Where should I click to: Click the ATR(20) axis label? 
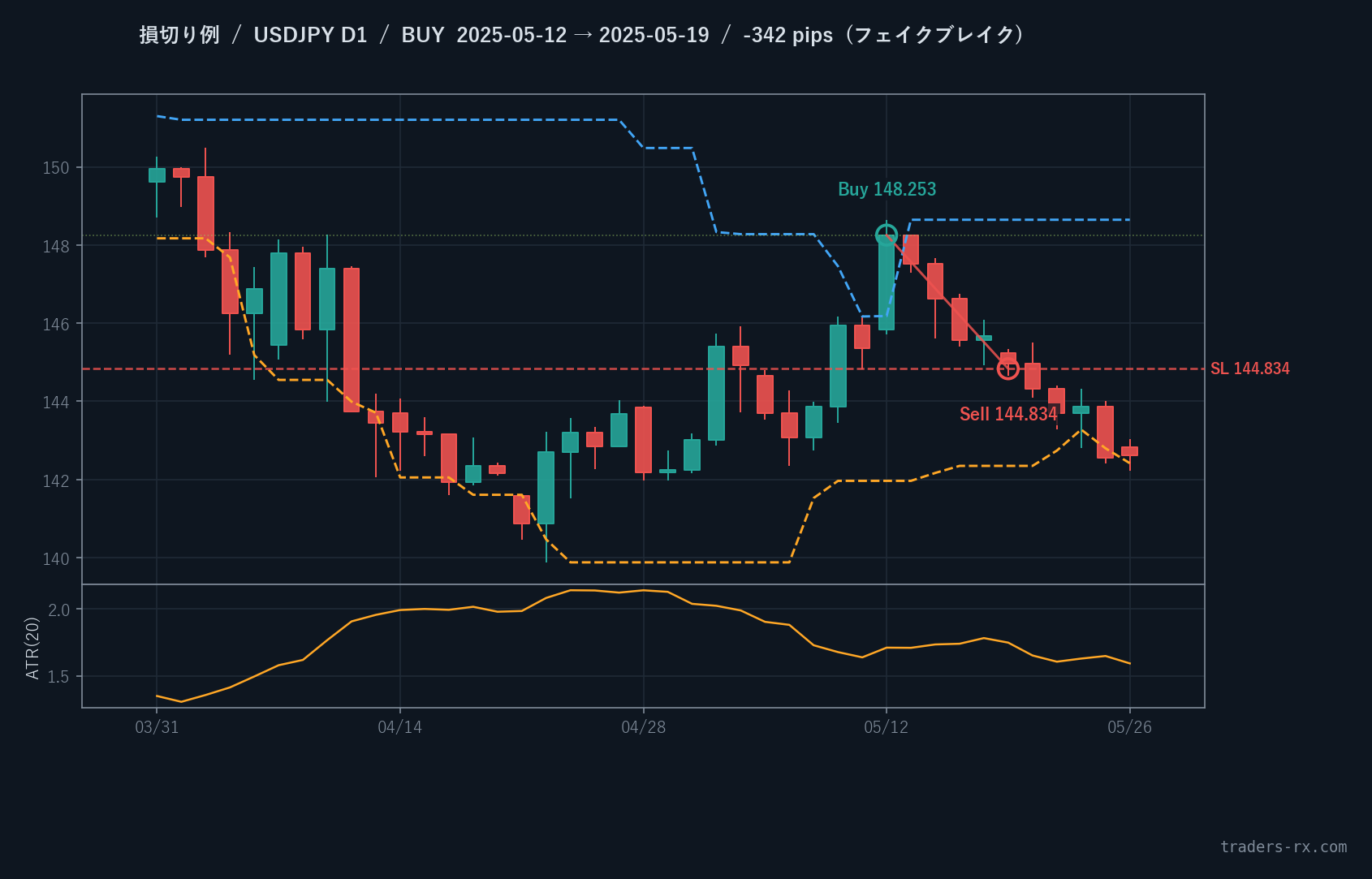coord(32,648)
